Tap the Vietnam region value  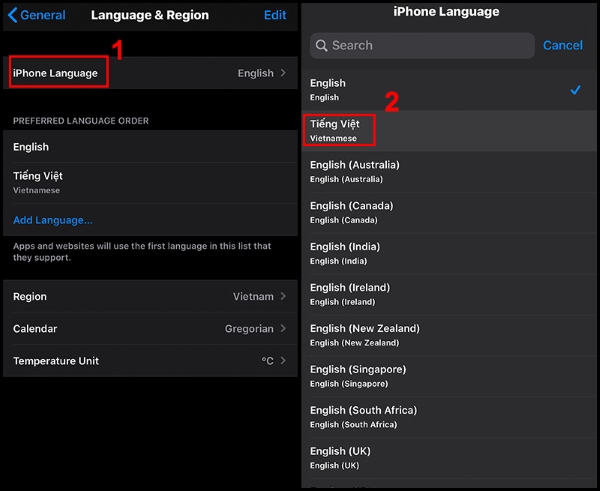click(x=253, y=296)
